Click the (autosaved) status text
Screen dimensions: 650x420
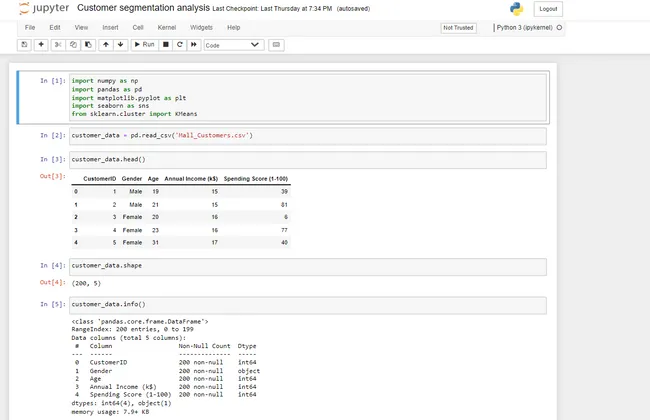(353, 9)
